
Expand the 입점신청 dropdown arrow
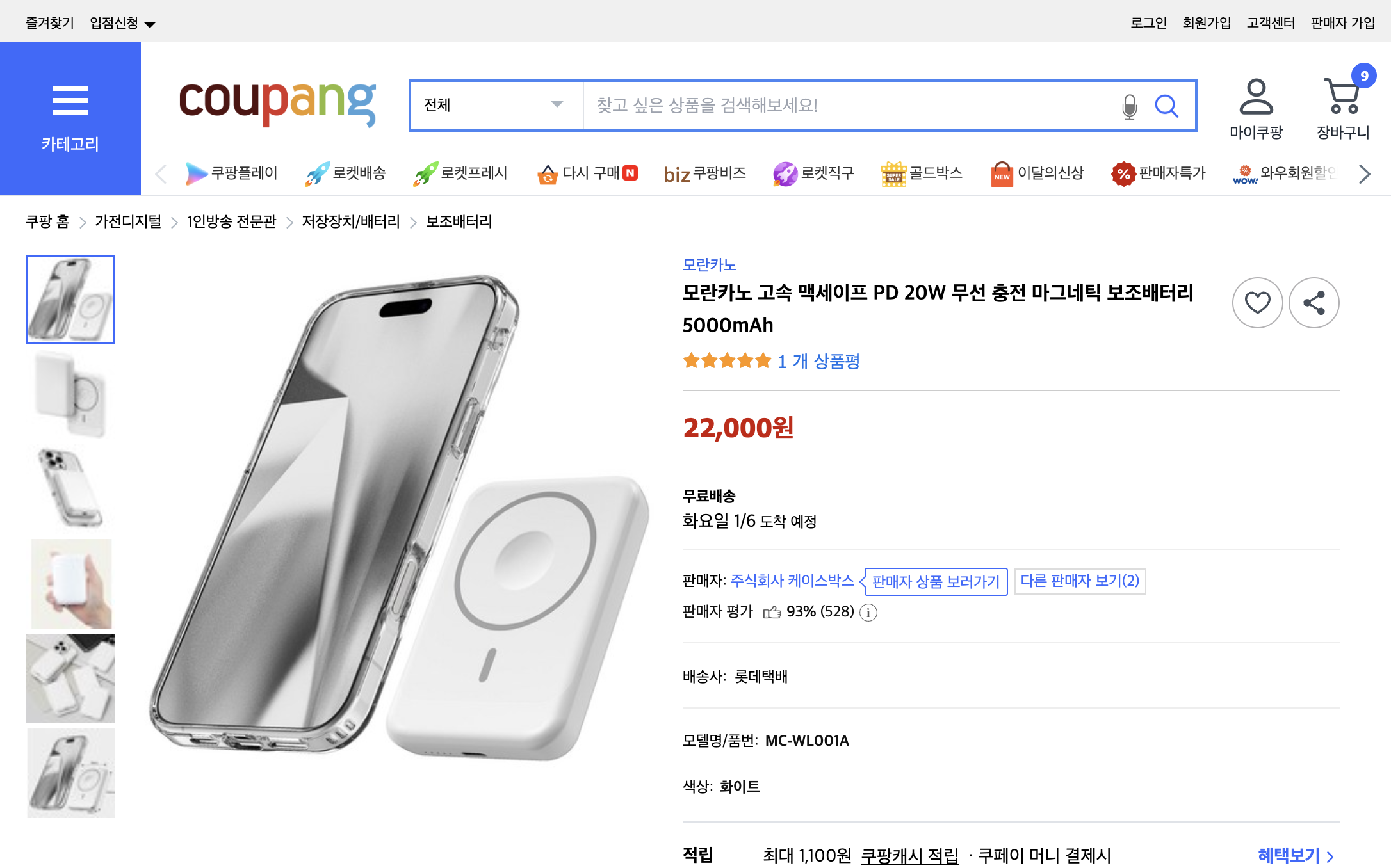tap(150, 23)
